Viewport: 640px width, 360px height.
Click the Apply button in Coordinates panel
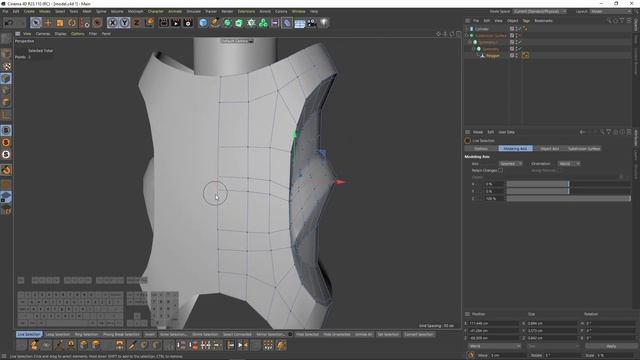[611, 346]
